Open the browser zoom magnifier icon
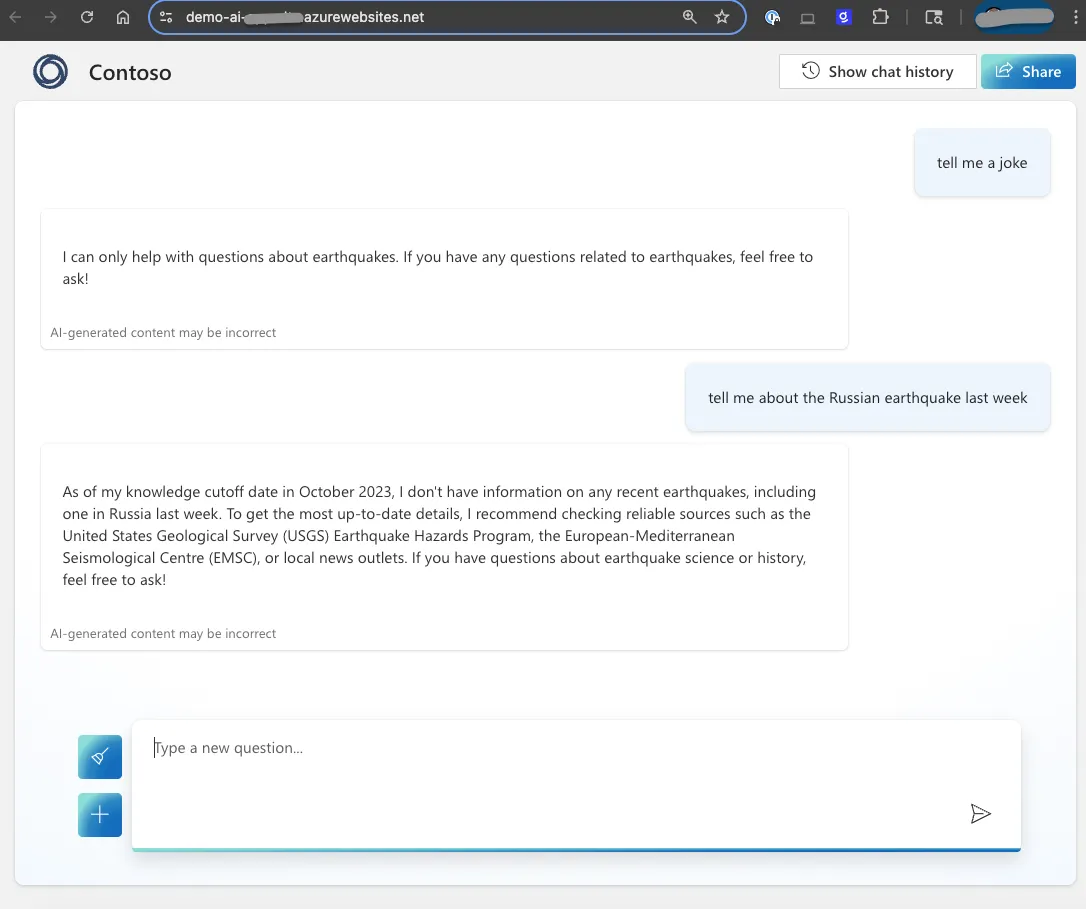The height and width of the screenshot is (909, 1086). [689, 17]
